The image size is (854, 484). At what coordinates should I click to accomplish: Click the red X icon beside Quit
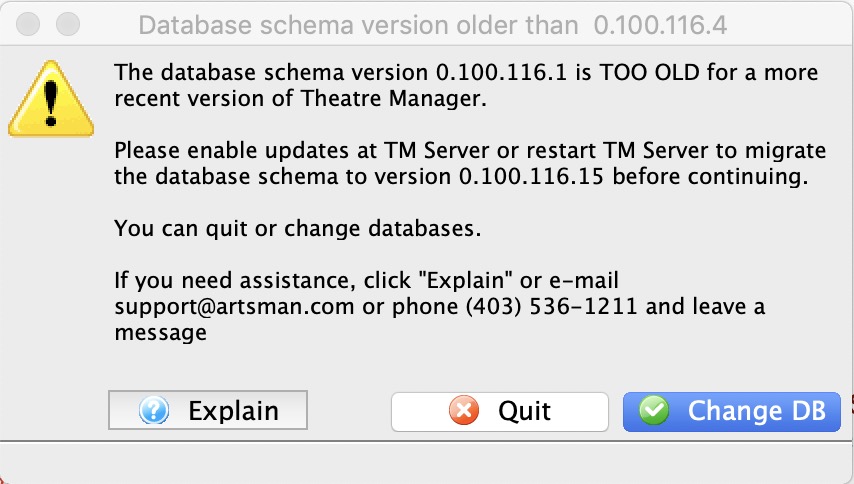pos(464,410)
